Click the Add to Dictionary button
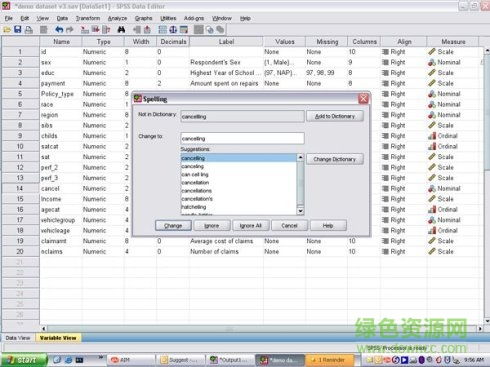The height and width of the screenshot is (367, 490). pos(335,116)
